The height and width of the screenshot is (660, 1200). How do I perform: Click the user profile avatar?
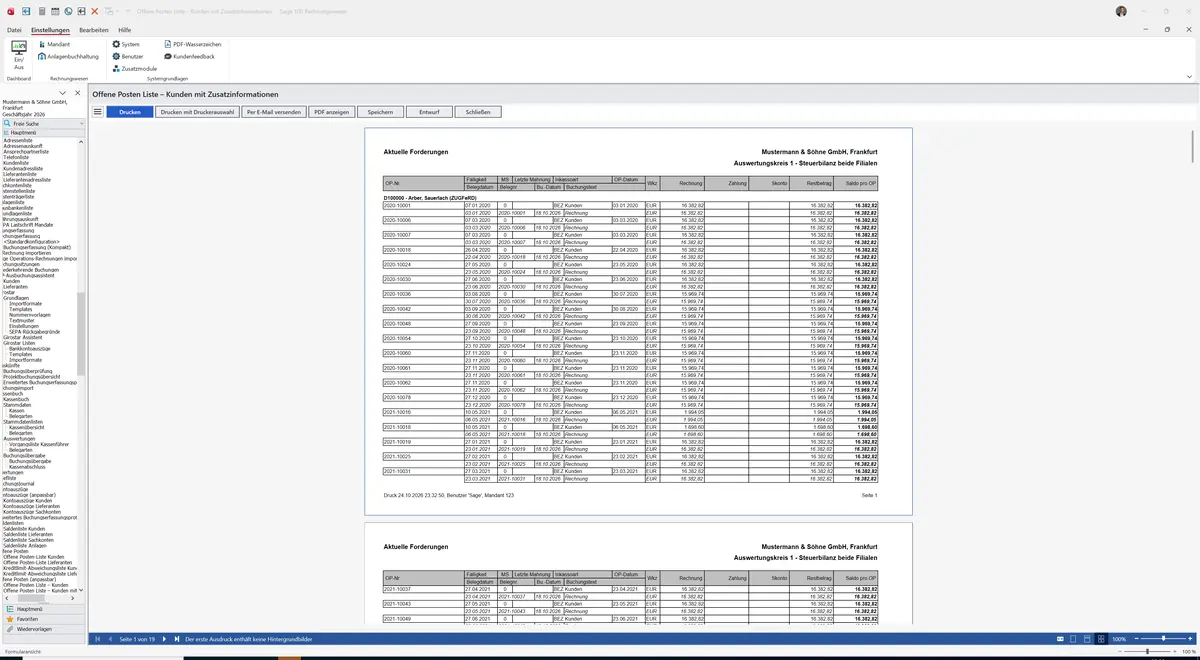[1121, 11]
